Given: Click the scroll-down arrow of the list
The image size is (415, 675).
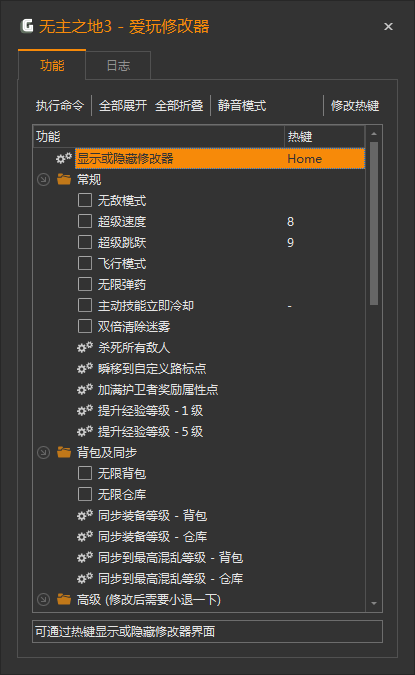Looking at the screenshot, I should click(374, 604).
